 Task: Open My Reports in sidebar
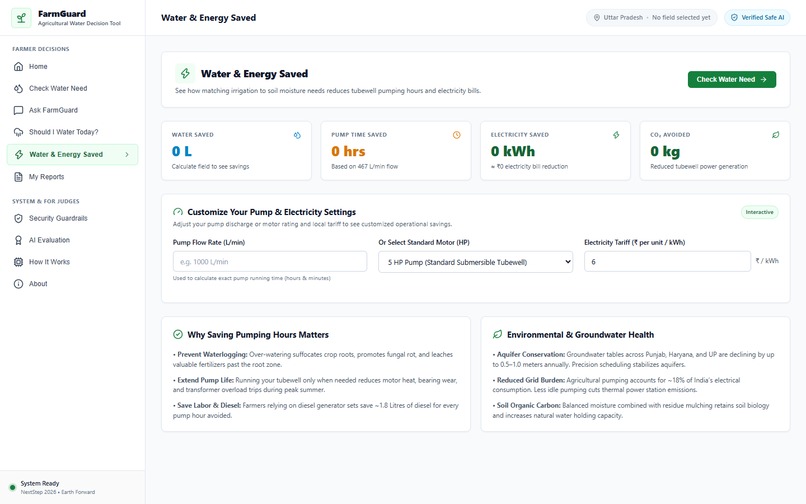coord(72,177)
